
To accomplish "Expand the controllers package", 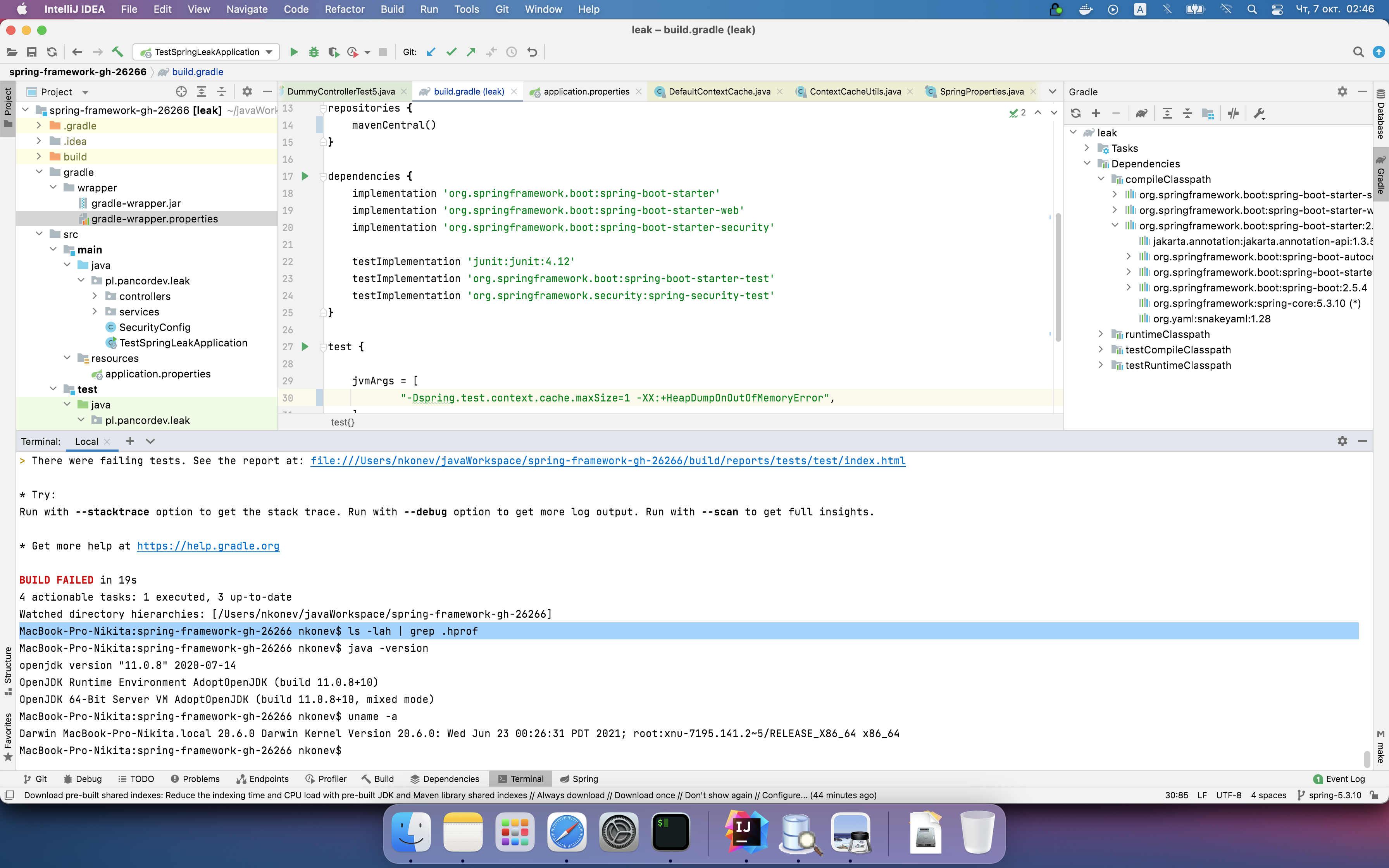I will click(x=95, y=296).
